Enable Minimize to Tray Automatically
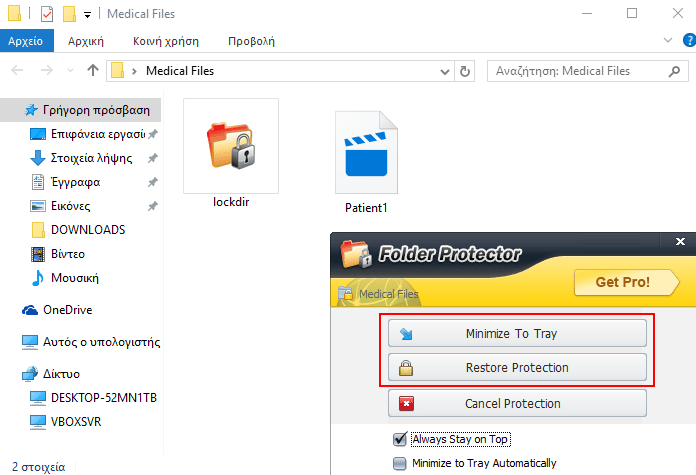Screen dimensions: 696x475 (400, 463)
